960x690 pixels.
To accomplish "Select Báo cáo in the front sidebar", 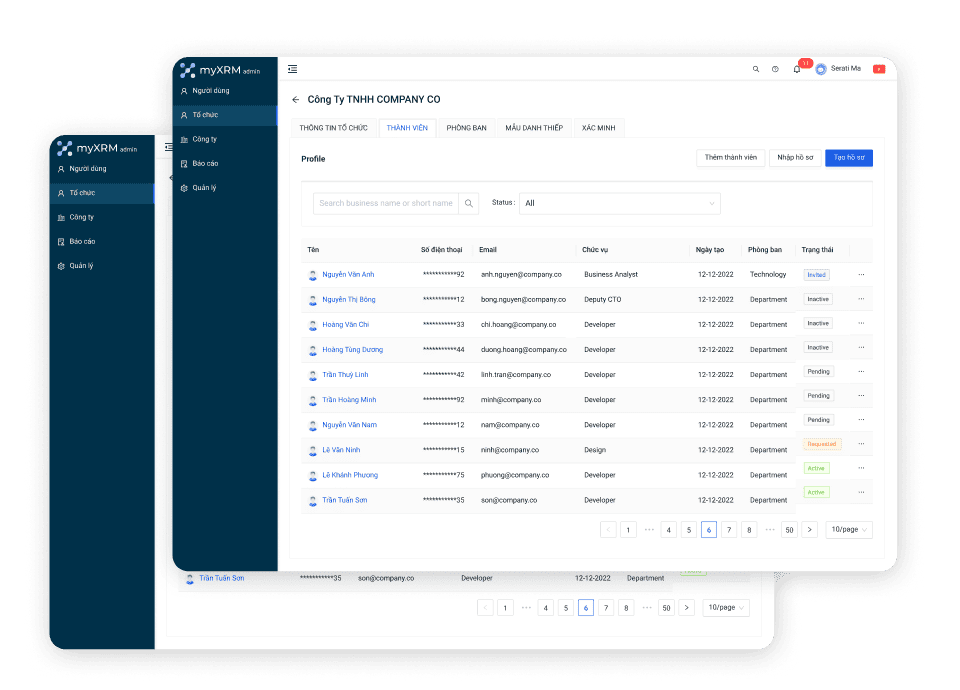I will click(205, 163).
